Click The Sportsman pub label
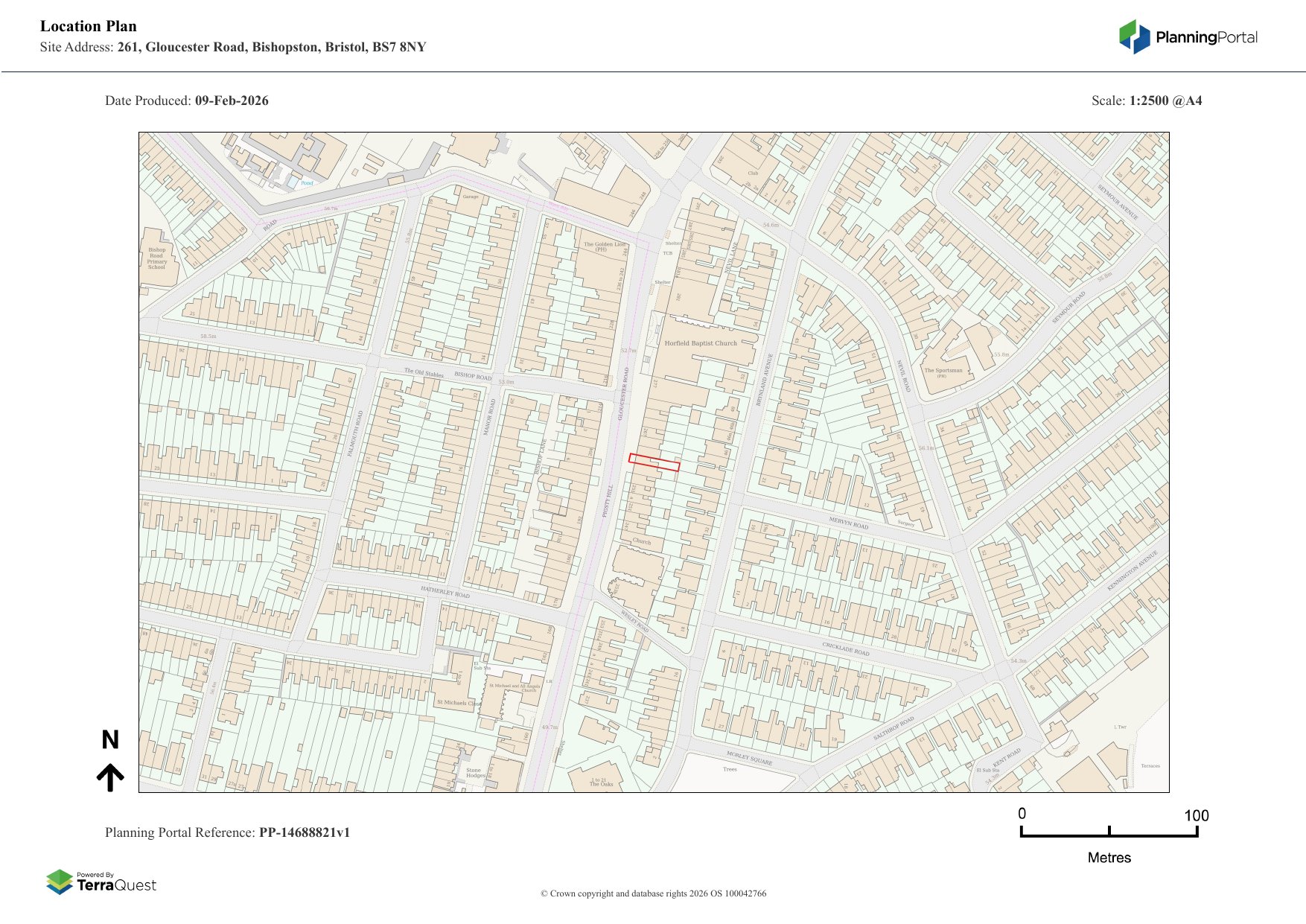Image resolution: width=1306 pixels, height=924 pixels. pos(943,372)
